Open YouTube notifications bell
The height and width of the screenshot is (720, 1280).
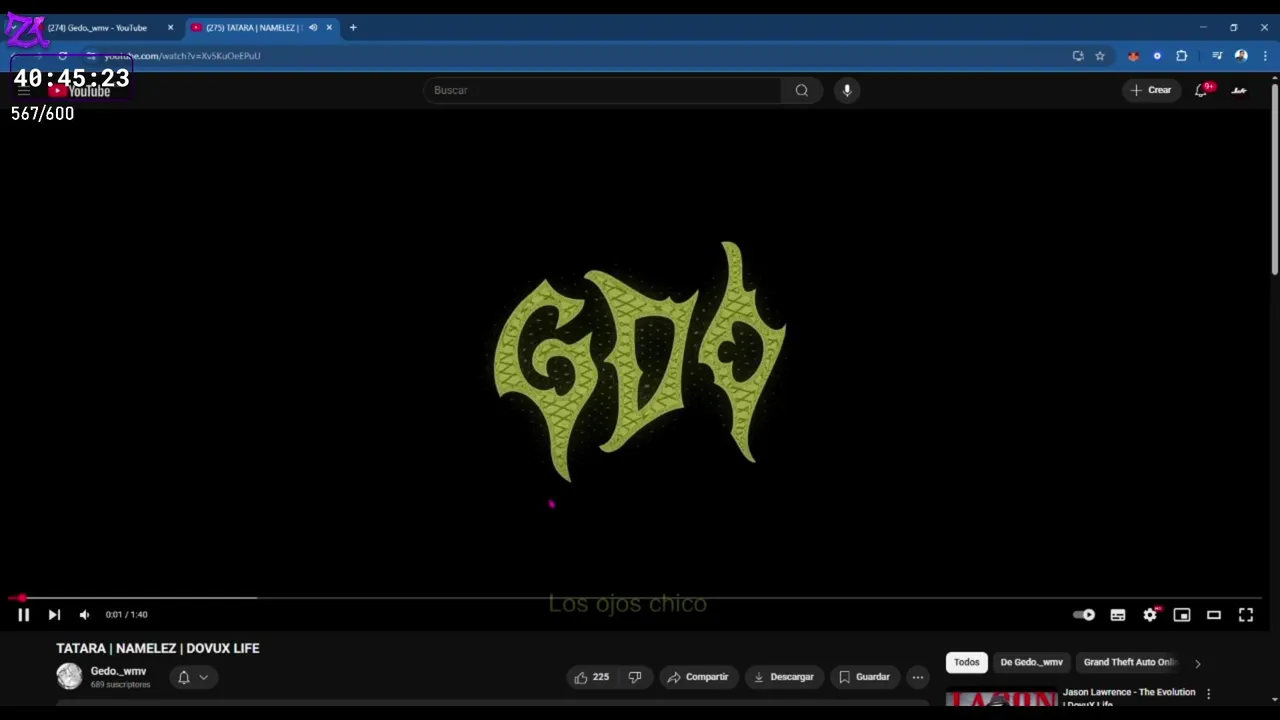1202,90
